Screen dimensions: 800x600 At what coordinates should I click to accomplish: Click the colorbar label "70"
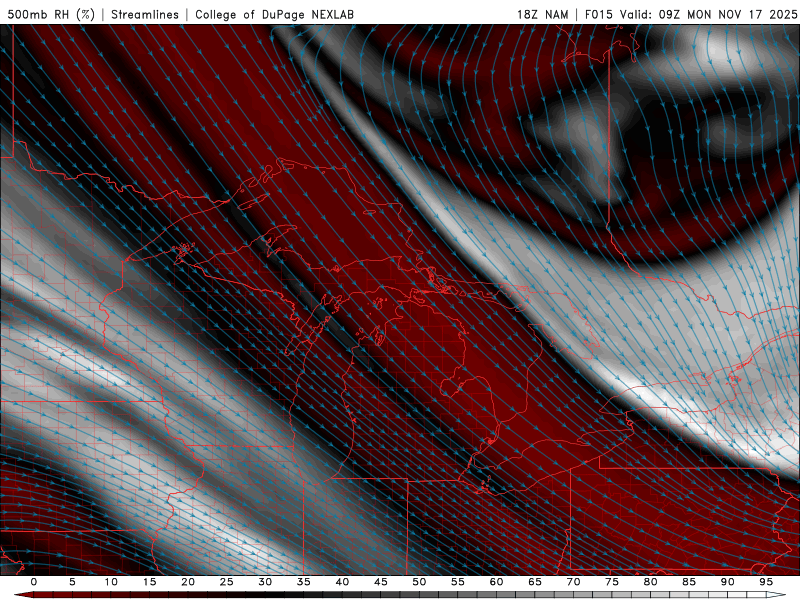tap(573, 582)
